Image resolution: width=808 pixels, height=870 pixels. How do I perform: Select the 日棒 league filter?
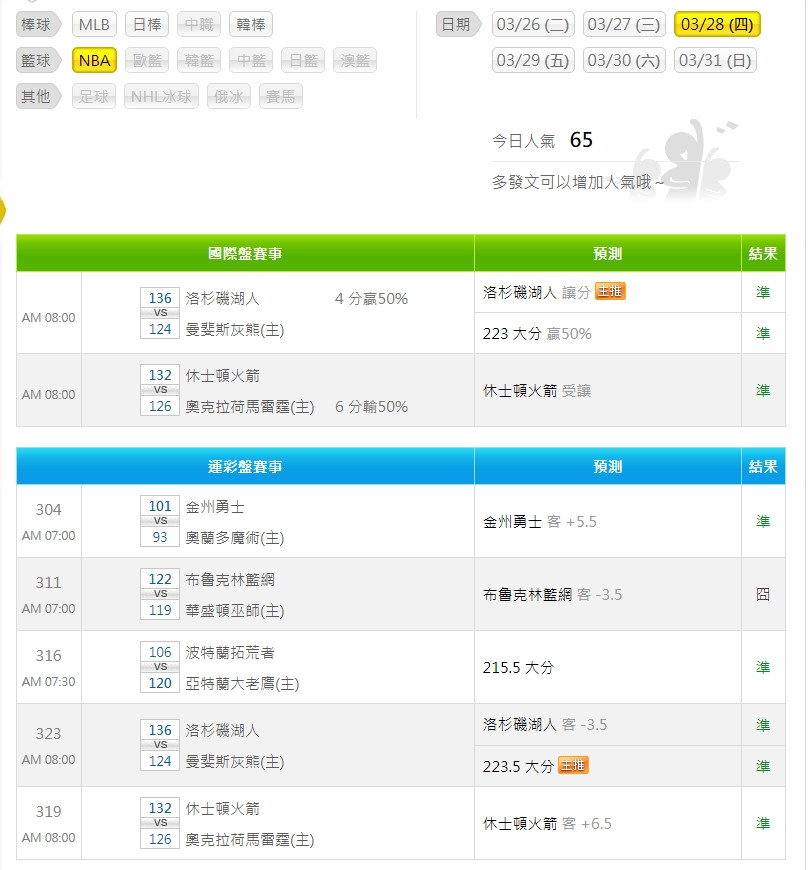(x=147, y=24)
